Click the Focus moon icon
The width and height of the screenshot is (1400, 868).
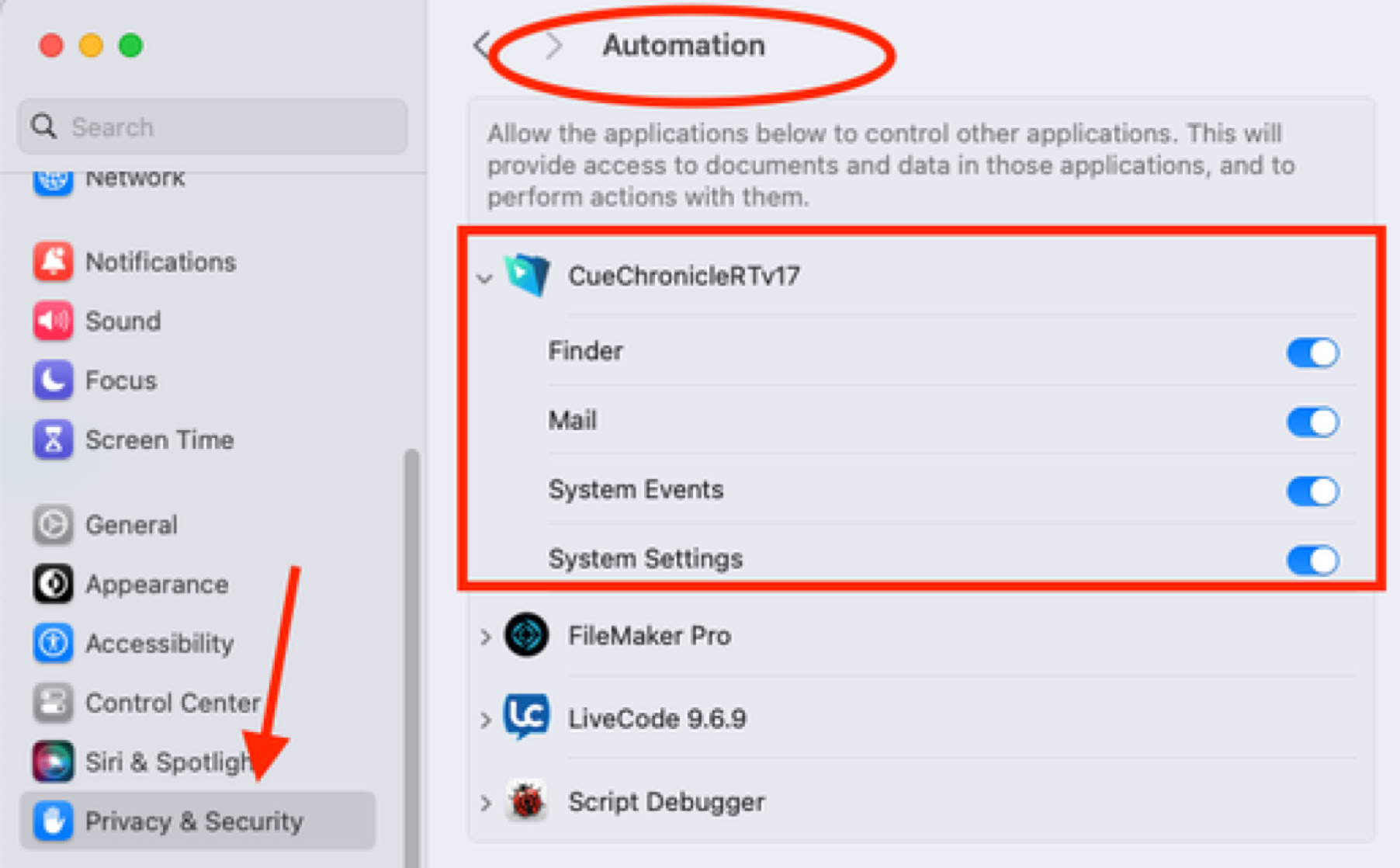coord(53,380)
